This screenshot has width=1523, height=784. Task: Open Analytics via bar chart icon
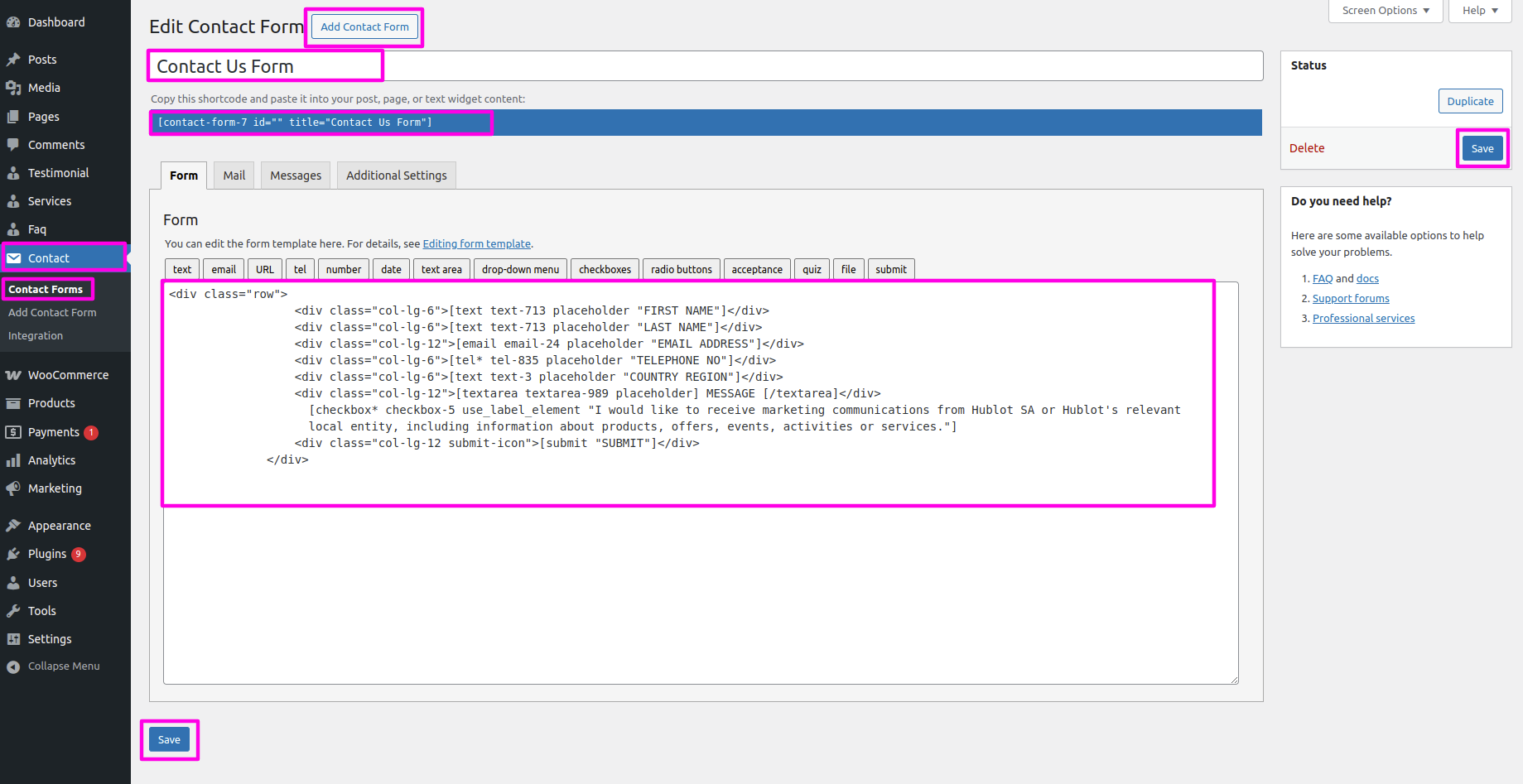(13, 460)
